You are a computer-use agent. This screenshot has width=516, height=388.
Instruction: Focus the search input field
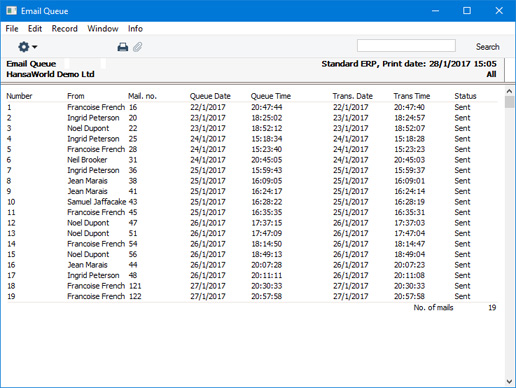(406, 46)
